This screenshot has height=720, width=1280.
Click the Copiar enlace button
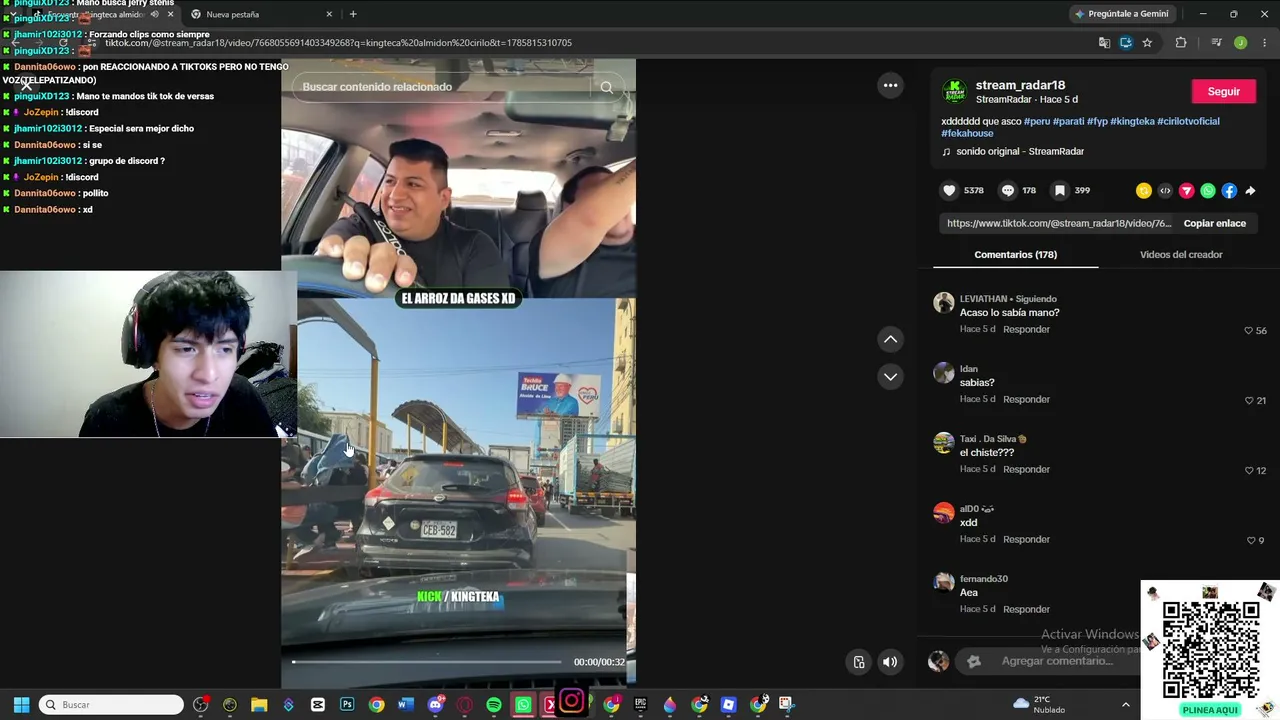coord(1215,224)
